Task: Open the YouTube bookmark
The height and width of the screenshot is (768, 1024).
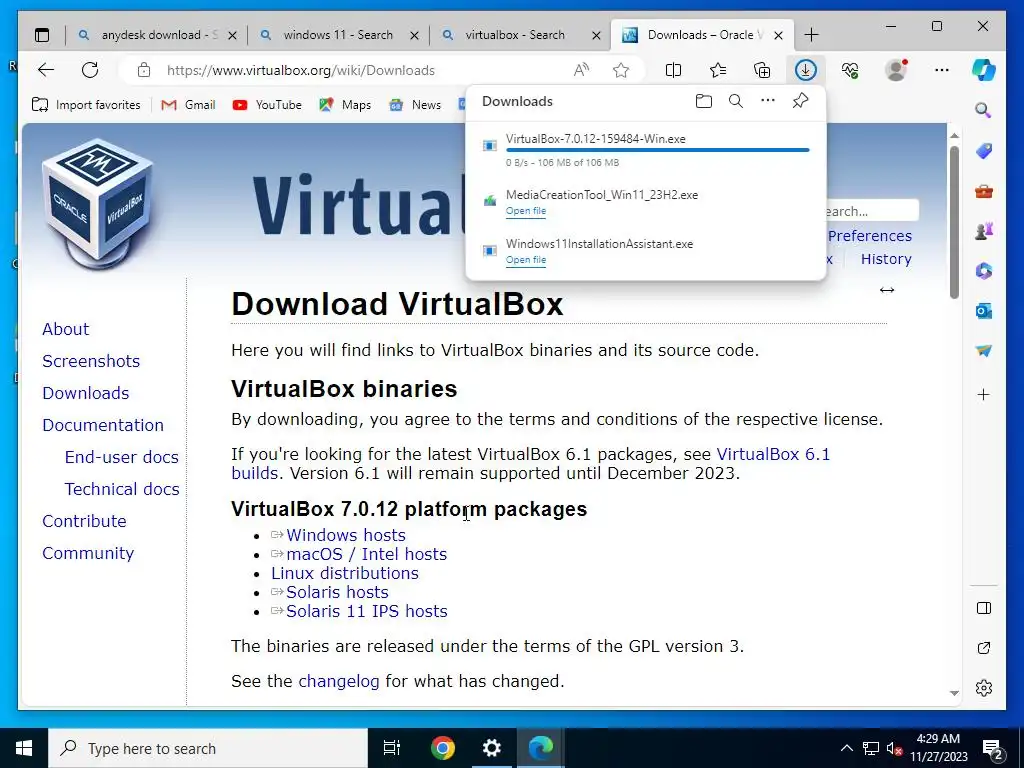Action: point(266,104)
